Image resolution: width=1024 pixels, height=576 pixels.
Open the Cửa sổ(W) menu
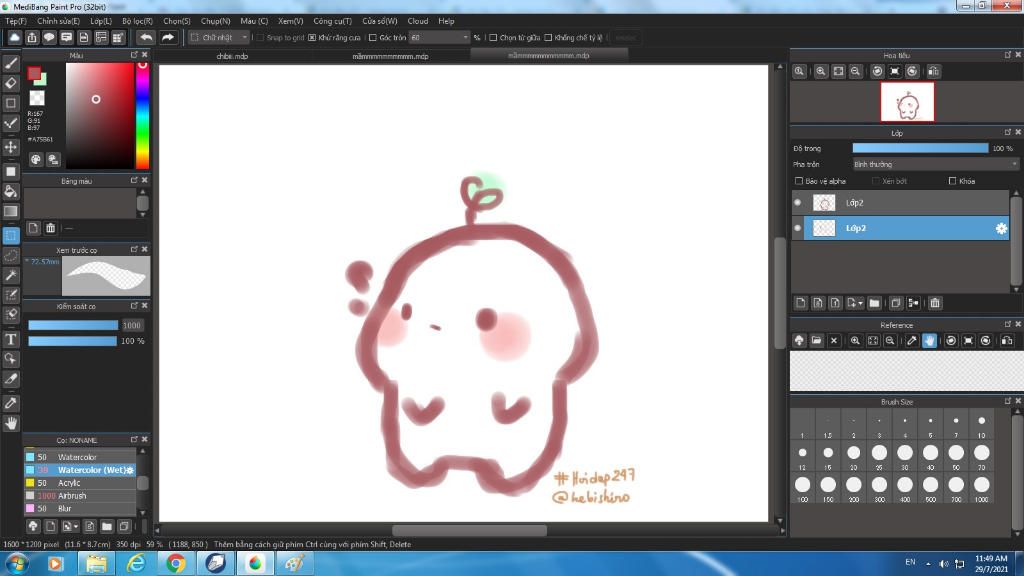(x=380, y=21)
